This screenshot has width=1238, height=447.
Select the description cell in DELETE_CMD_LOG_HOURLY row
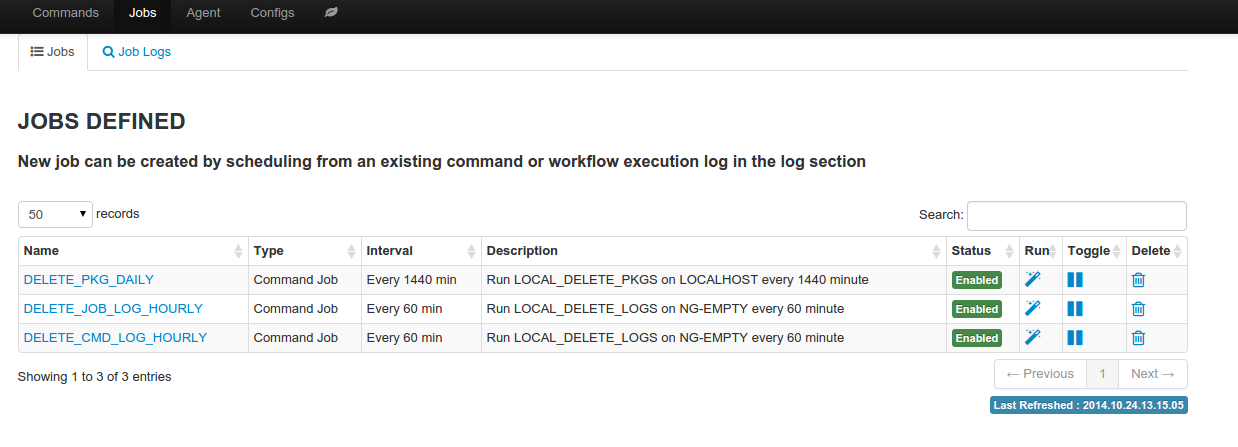(714, 338)
